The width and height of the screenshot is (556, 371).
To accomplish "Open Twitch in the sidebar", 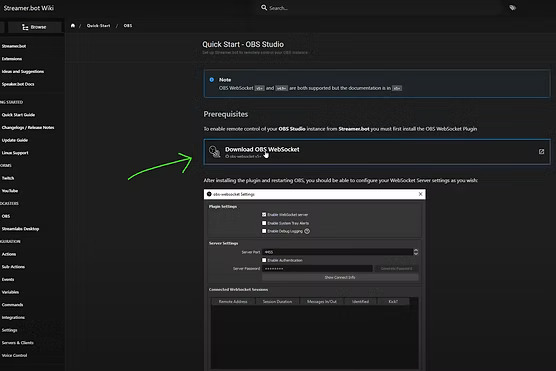I will click(8, 178).
